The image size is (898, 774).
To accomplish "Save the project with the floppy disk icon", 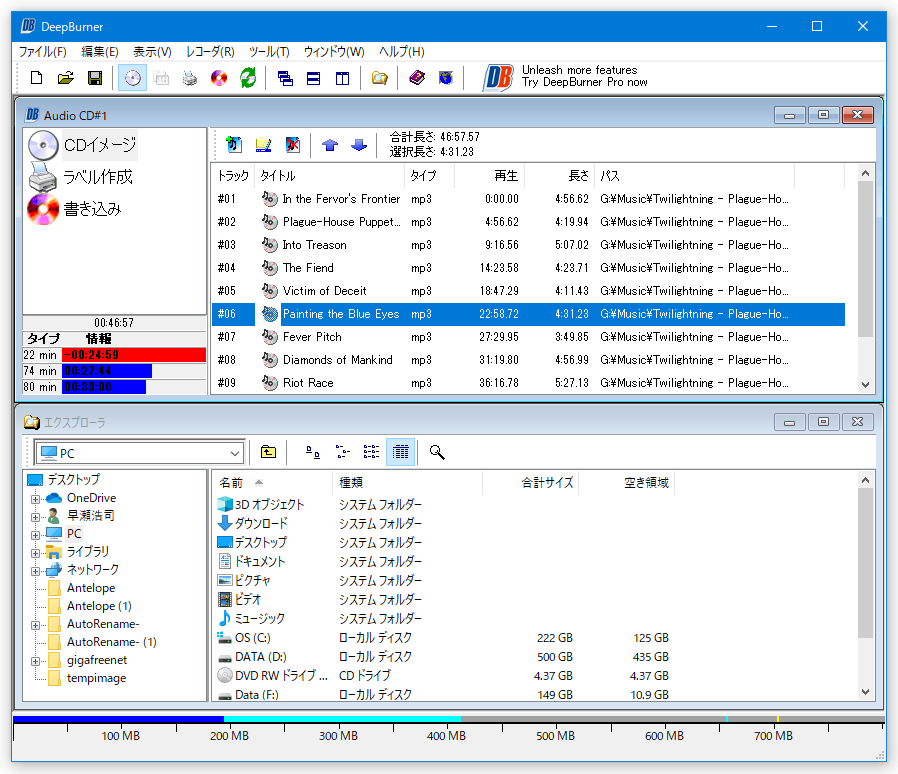I will click(x=95, y=78).
